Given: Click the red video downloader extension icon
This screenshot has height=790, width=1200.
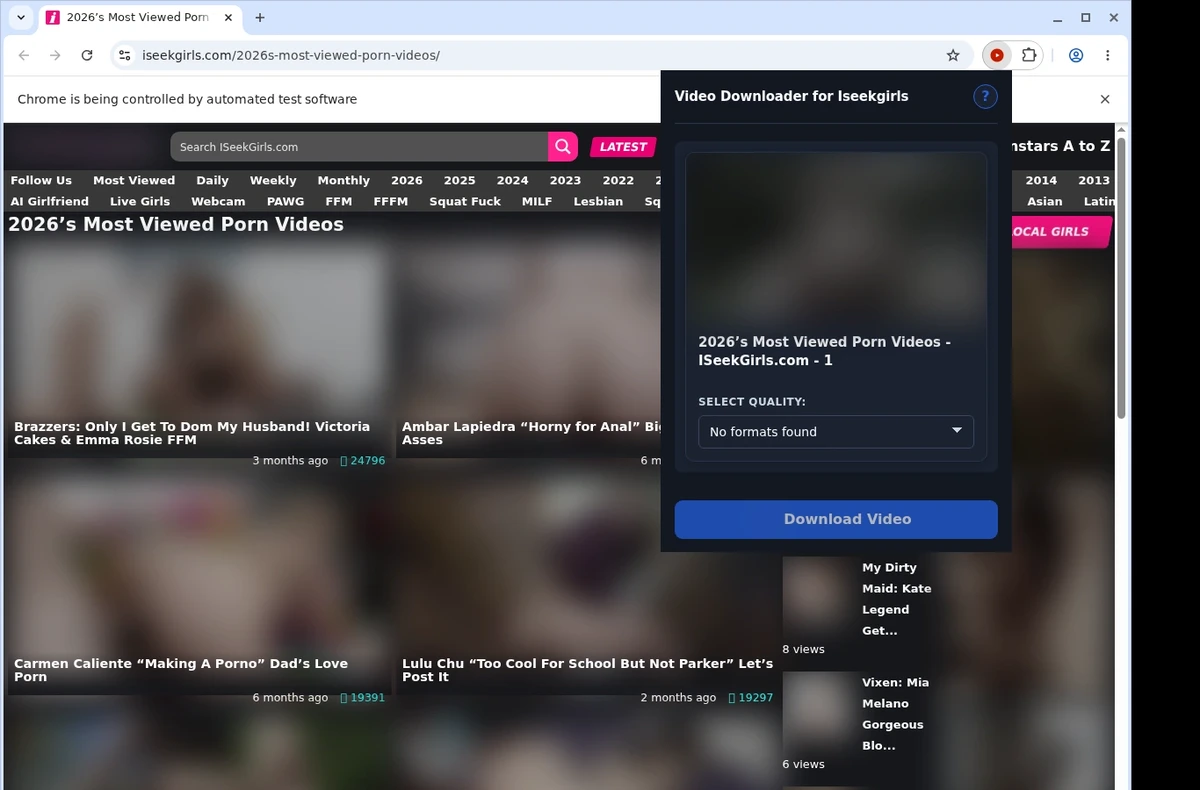Looking at the screenshot, I should pyautogui.click(x=997, y=56).
